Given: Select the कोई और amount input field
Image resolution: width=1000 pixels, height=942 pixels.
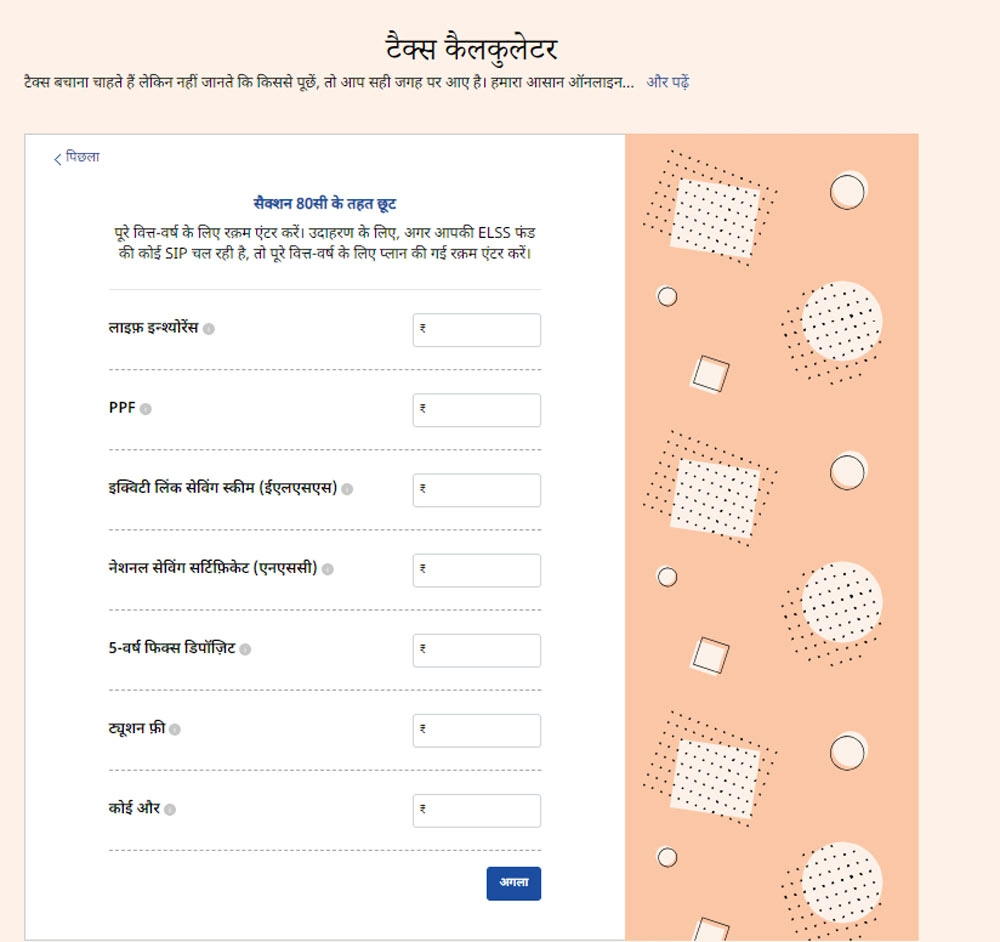Looking at the screenshot, I should point(477,810).
